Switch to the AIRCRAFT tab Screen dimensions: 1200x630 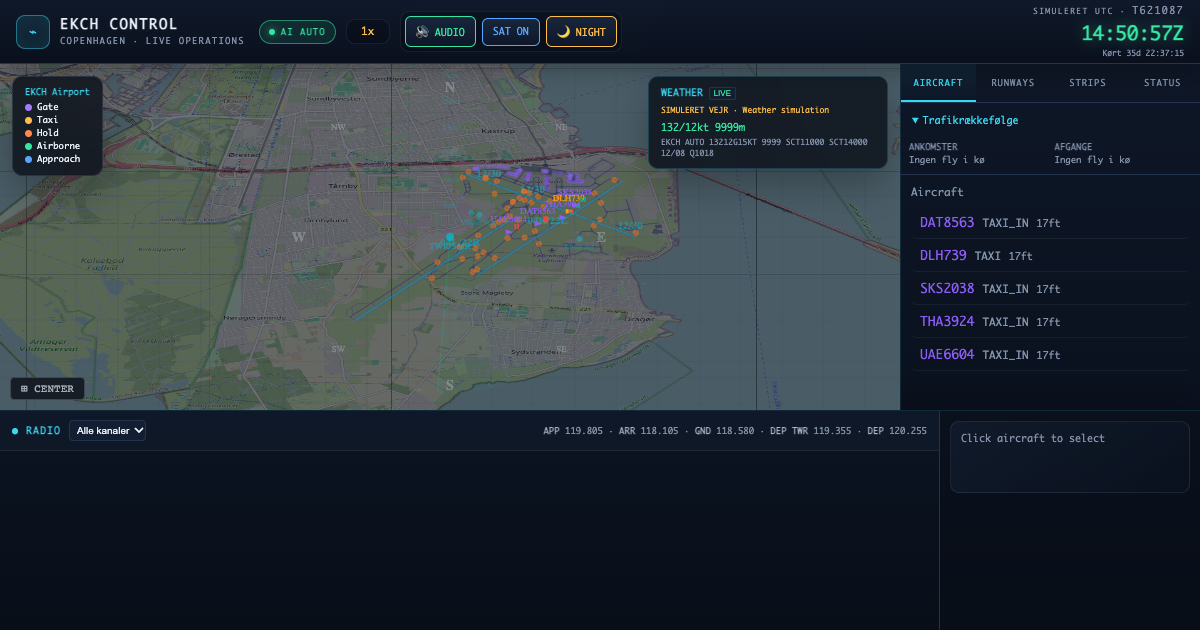pos(938,83)
